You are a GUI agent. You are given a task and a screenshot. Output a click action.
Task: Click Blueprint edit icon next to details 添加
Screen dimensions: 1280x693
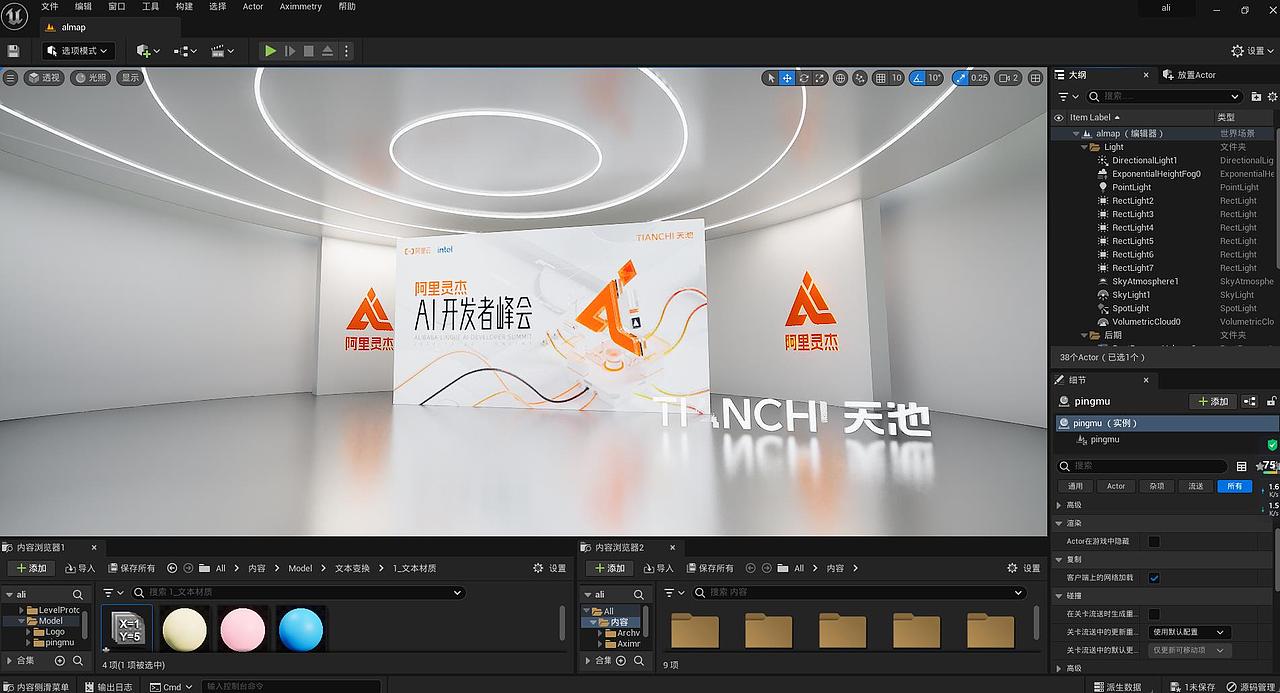(1249, 401)
